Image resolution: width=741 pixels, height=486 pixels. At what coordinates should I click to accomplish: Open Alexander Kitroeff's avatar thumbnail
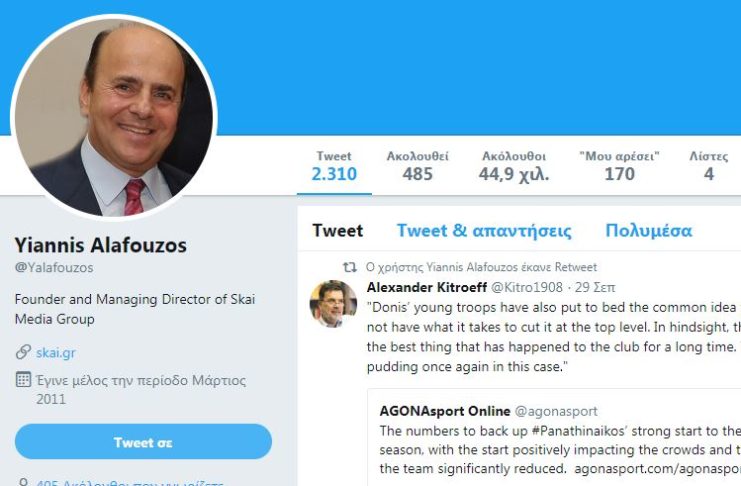333,304
